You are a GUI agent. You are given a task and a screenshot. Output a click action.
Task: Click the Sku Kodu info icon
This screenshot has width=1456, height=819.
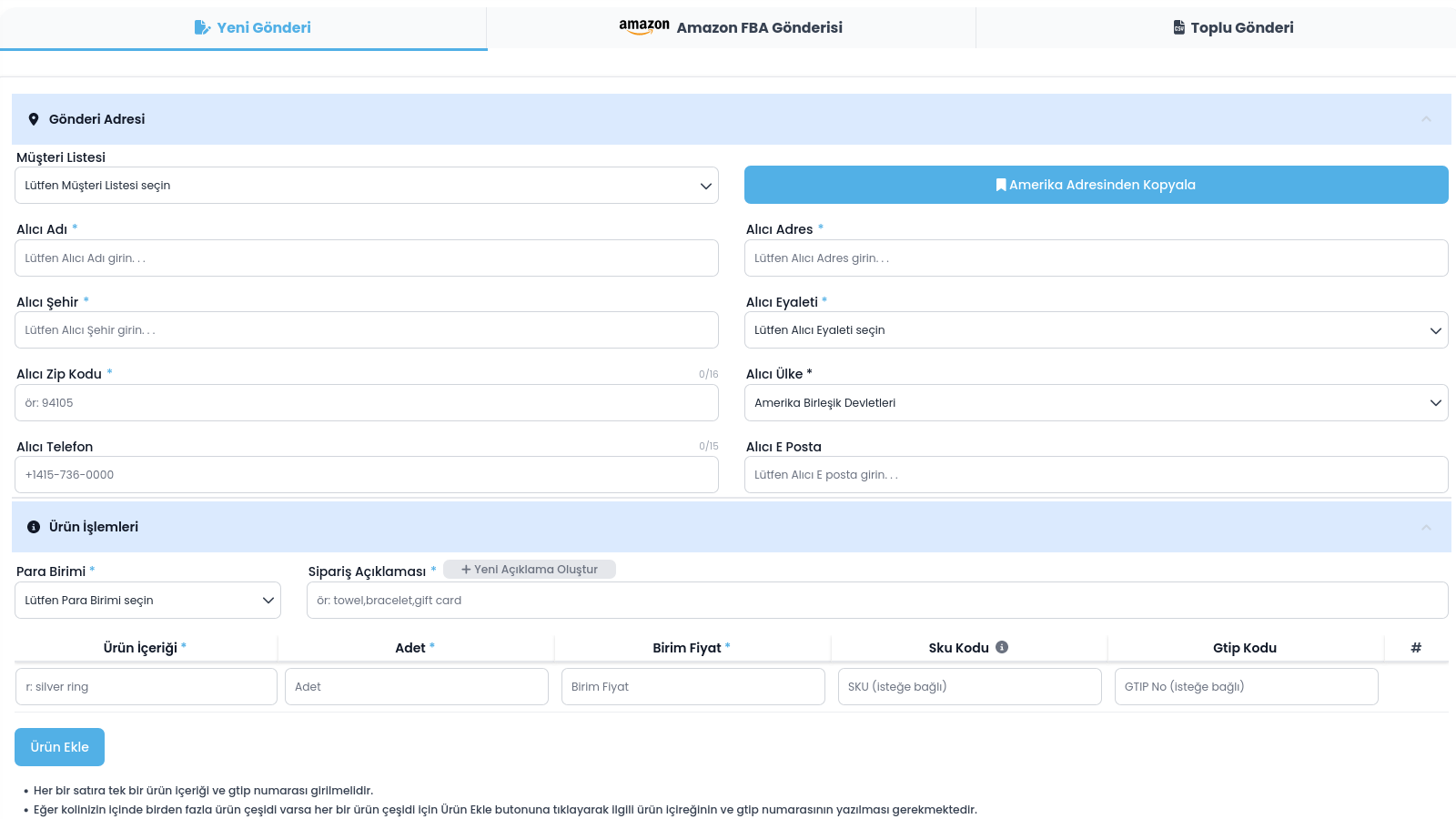(1002, 647)
